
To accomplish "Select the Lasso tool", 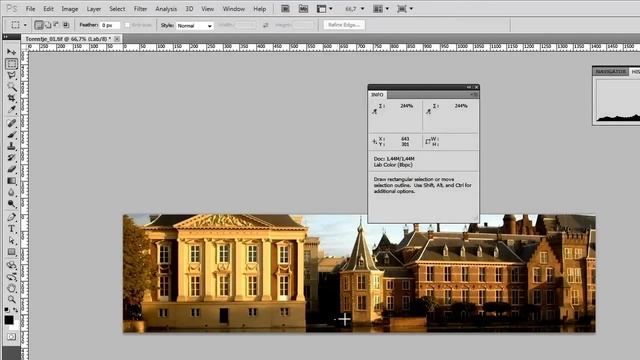I will (x=11, y=76).
